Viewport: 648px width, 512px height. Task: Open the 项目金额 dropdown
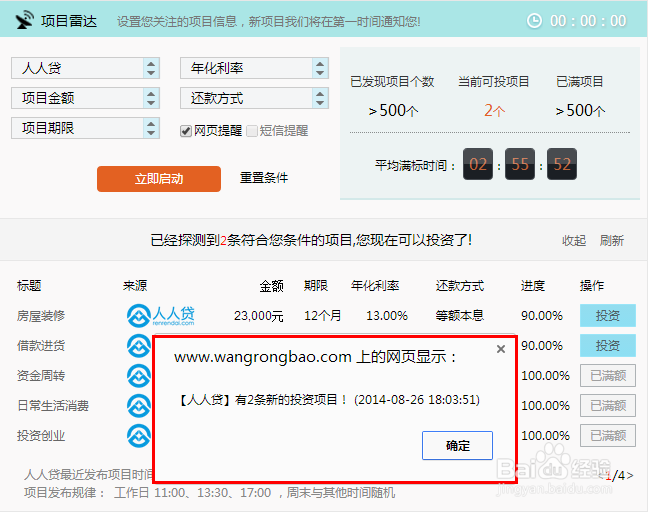86,98
